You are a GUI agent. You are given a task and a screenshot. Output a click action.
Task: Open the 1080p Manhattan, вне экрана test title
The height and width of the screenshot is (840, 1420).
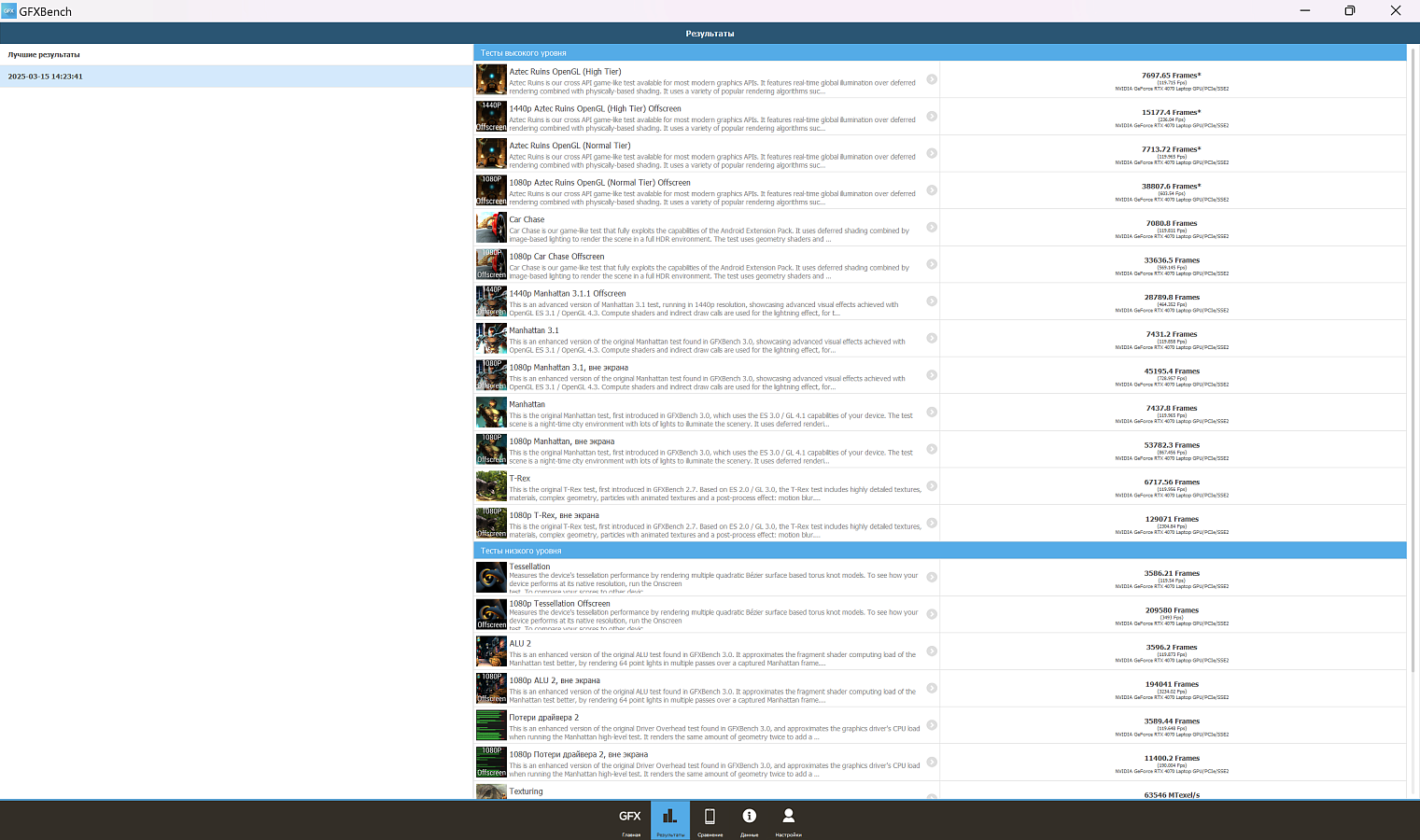coord(561,441)
